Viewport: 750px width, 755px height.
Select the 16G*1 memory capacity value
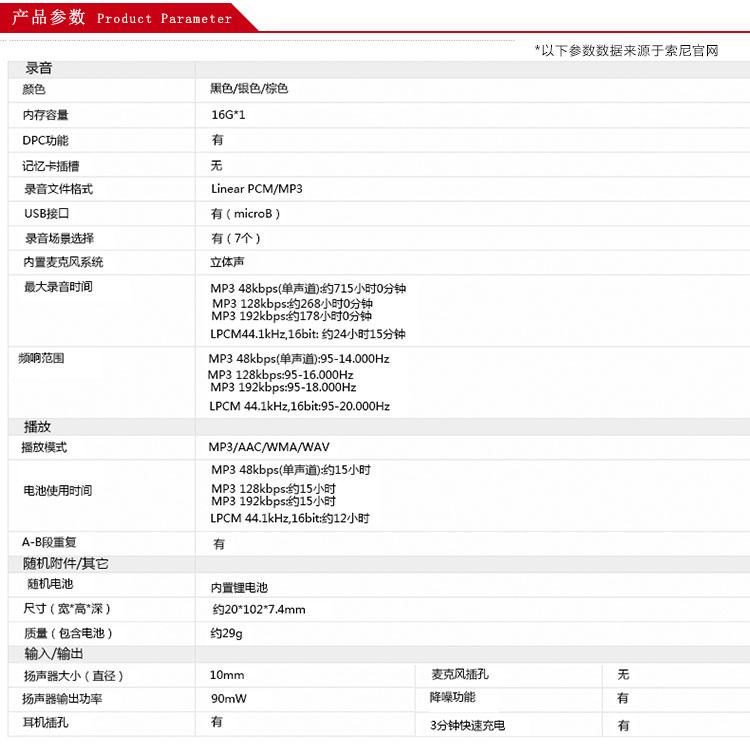[x=227, y=115]
